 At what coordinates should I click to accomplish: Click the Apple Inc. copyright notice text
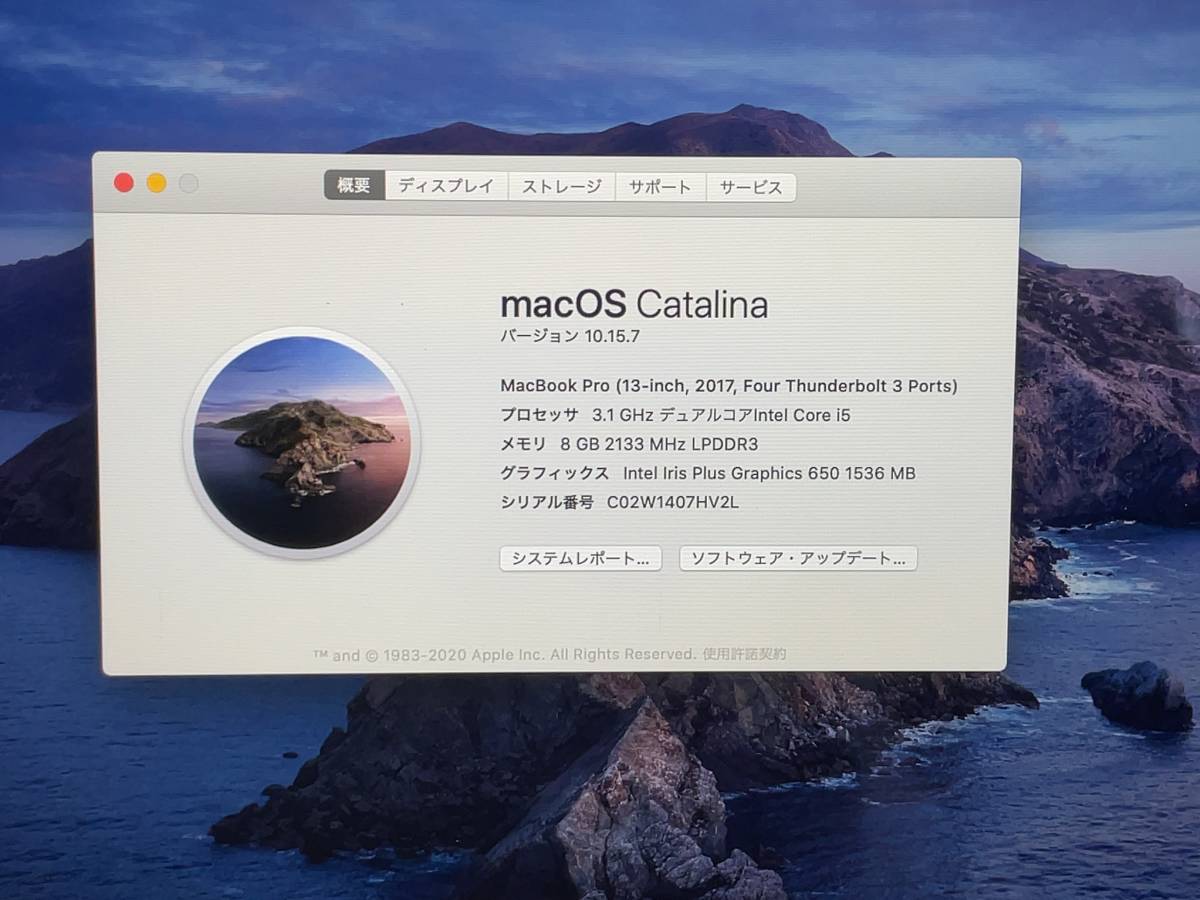505,654
